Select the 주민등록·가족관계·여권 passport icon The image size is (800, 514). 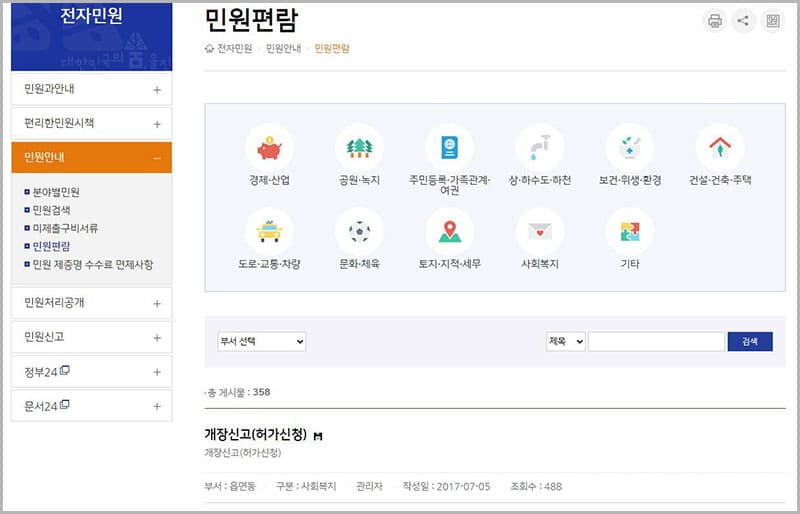coord(449,148)
